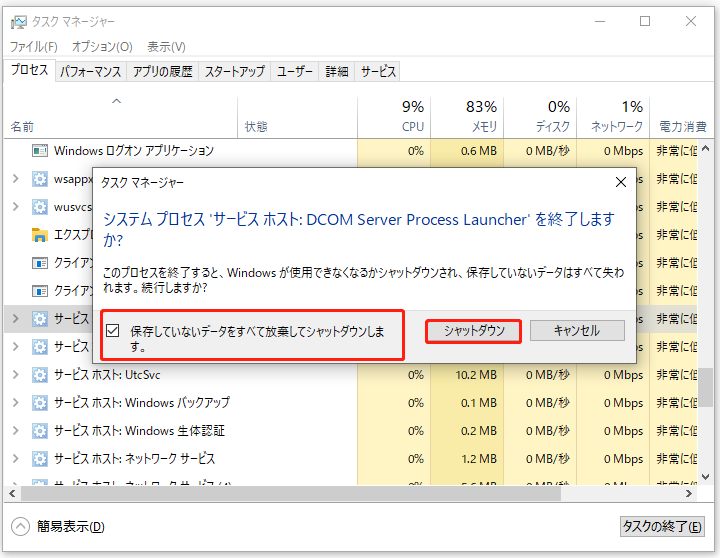Click the gear icon of ネットワーク サービス host
Screen dimensions: 720x558
pyautogui.click(x=39, y=459)
